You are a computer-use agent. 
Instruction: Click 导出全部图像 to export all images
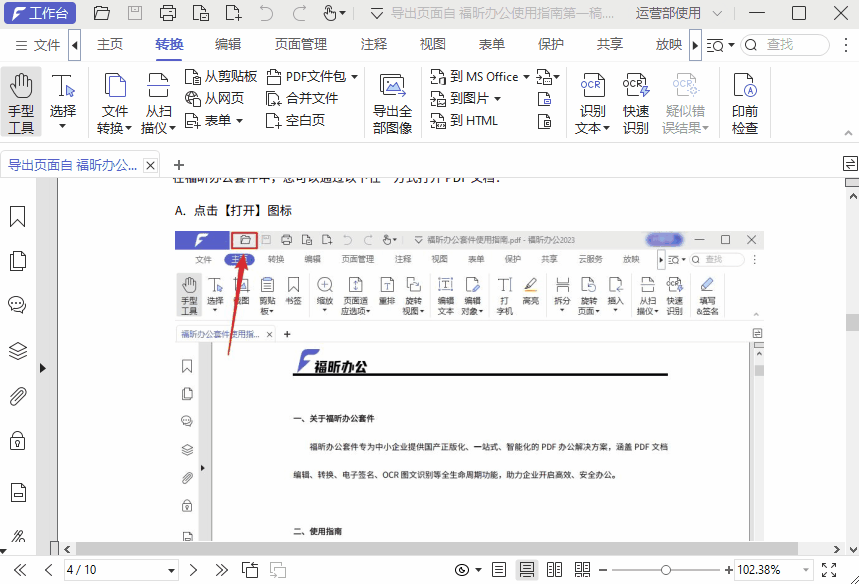tap(392, 100)
